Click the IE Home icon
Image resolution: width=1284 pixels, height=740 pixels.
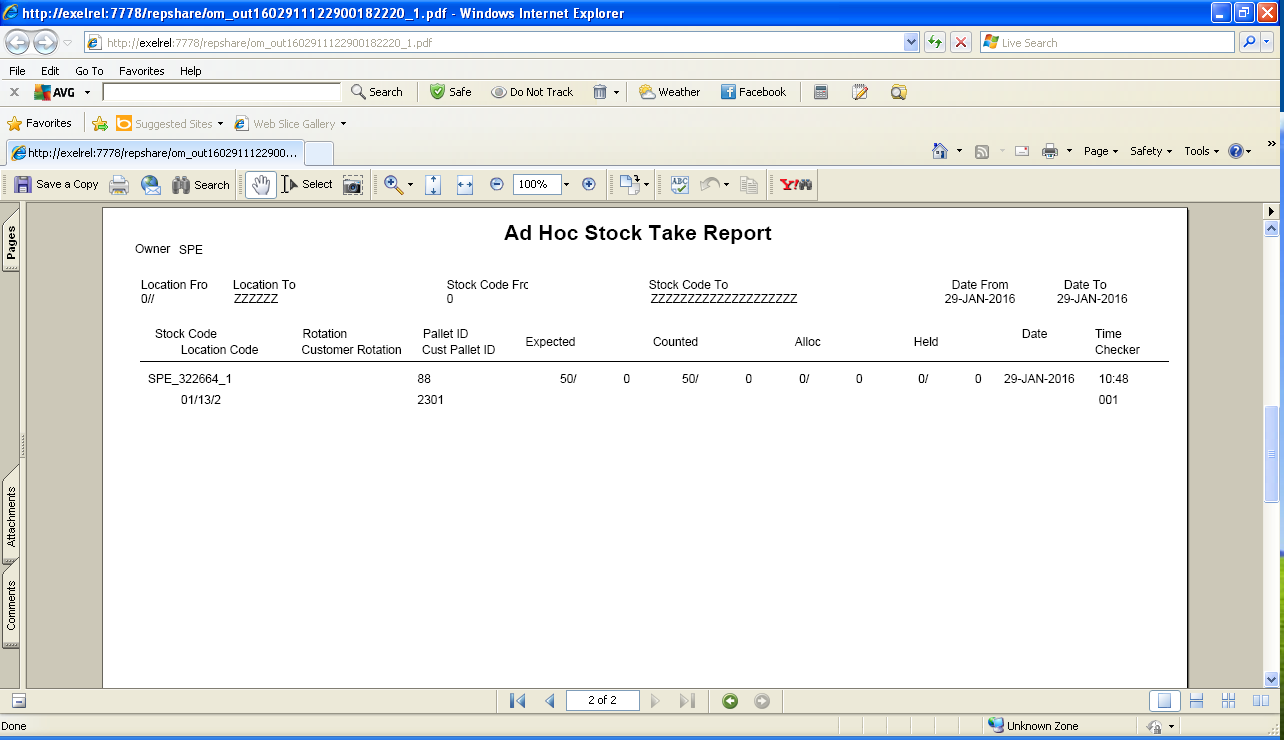coord(940,151)
